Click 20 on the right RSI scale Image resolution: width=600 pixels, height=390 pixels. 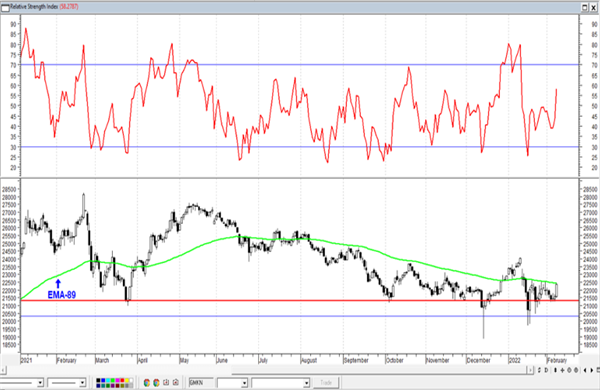[594, 168]
